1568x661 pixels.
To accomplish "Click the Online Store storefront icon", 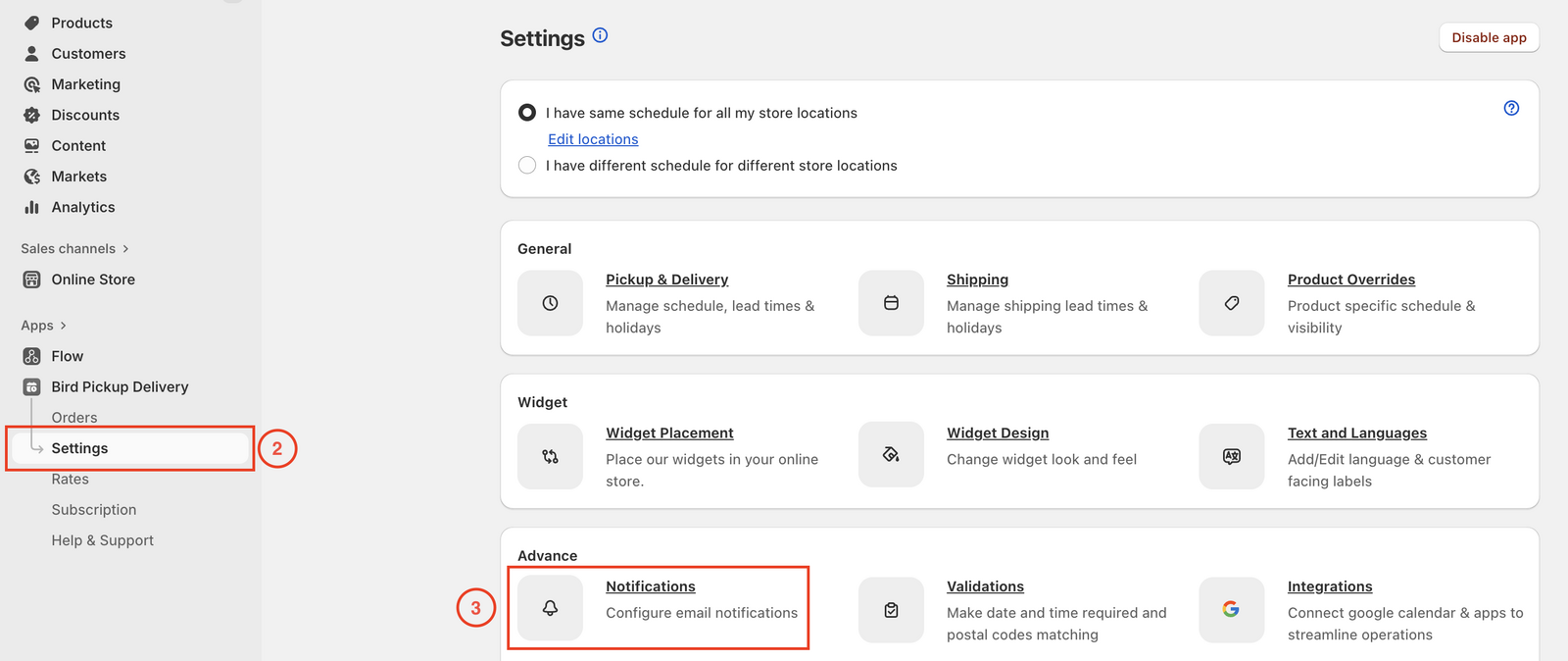I will point(32,280).
